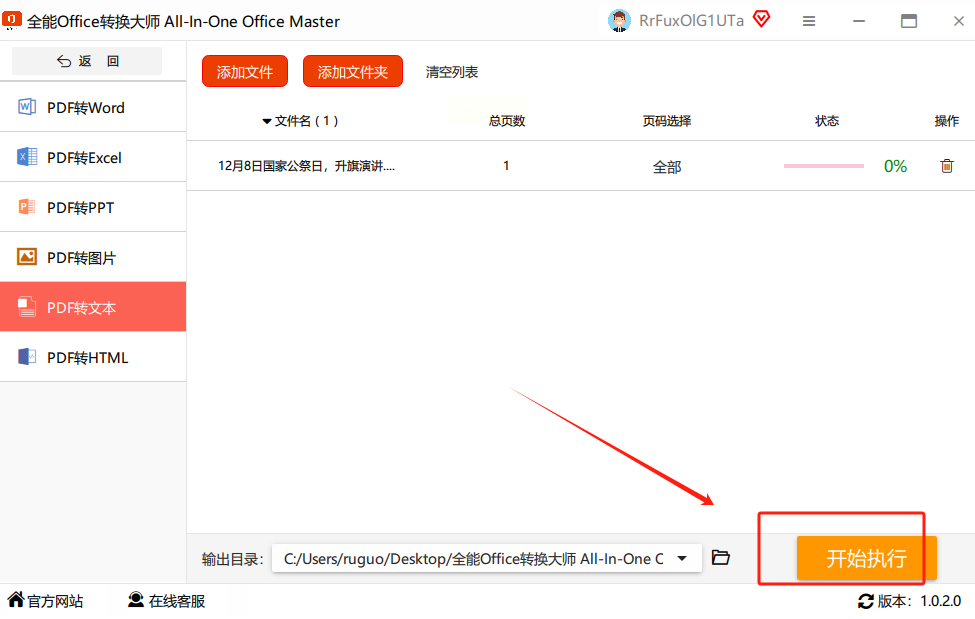Choose PDF转图片 conversion mode
Image resolution: width=975 pixels, height=619 pixels.
click(x=93, y=257)
